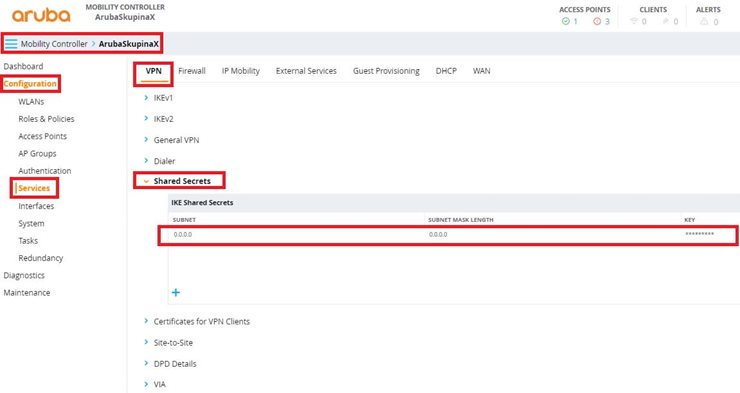Click Mobility Controller in breadcrumb
740x393 pixels.
tap(54, 44)
